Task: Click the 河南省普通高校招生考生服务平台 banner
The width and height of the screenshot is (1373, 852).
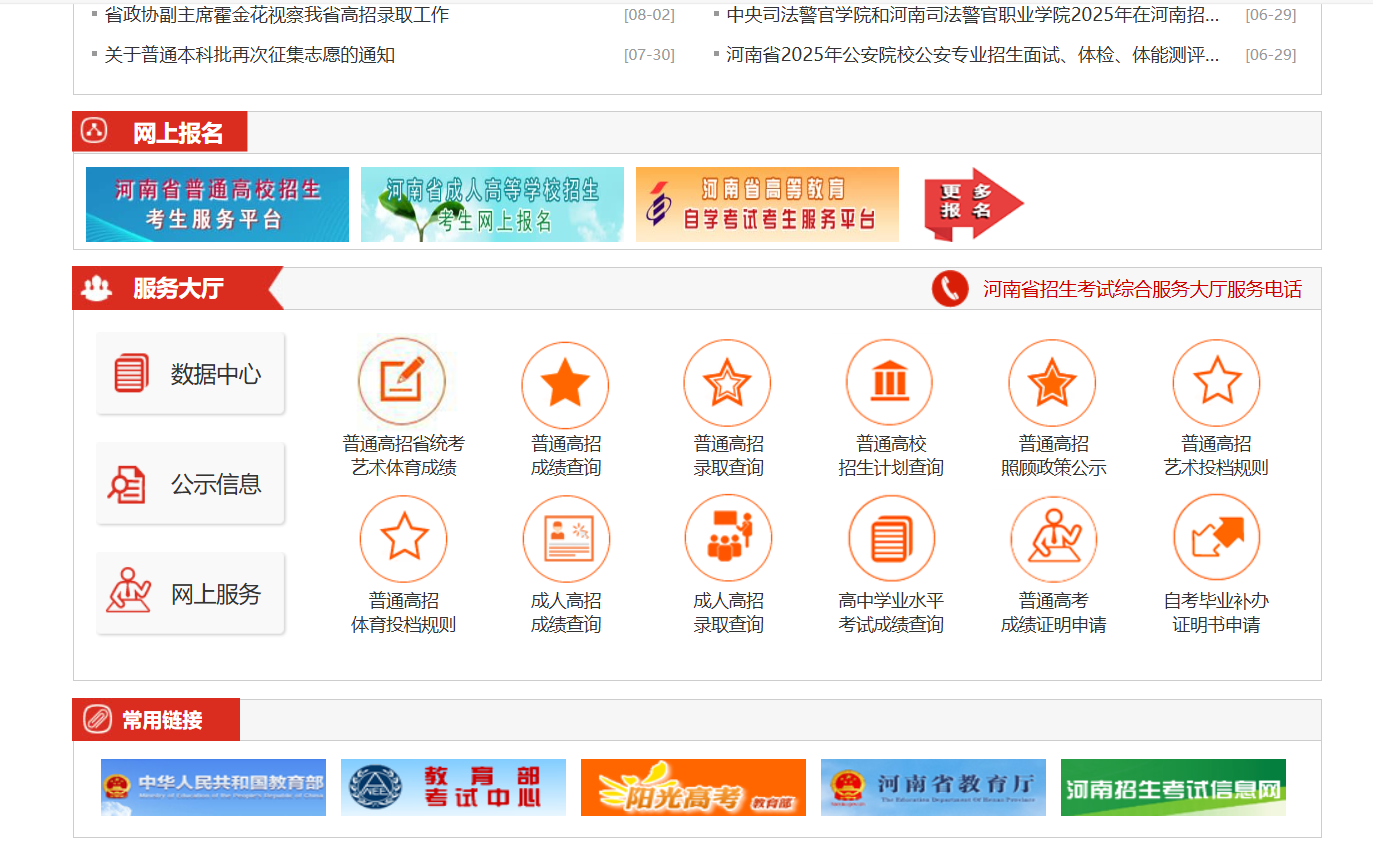Action: click(x=216, y=203)
